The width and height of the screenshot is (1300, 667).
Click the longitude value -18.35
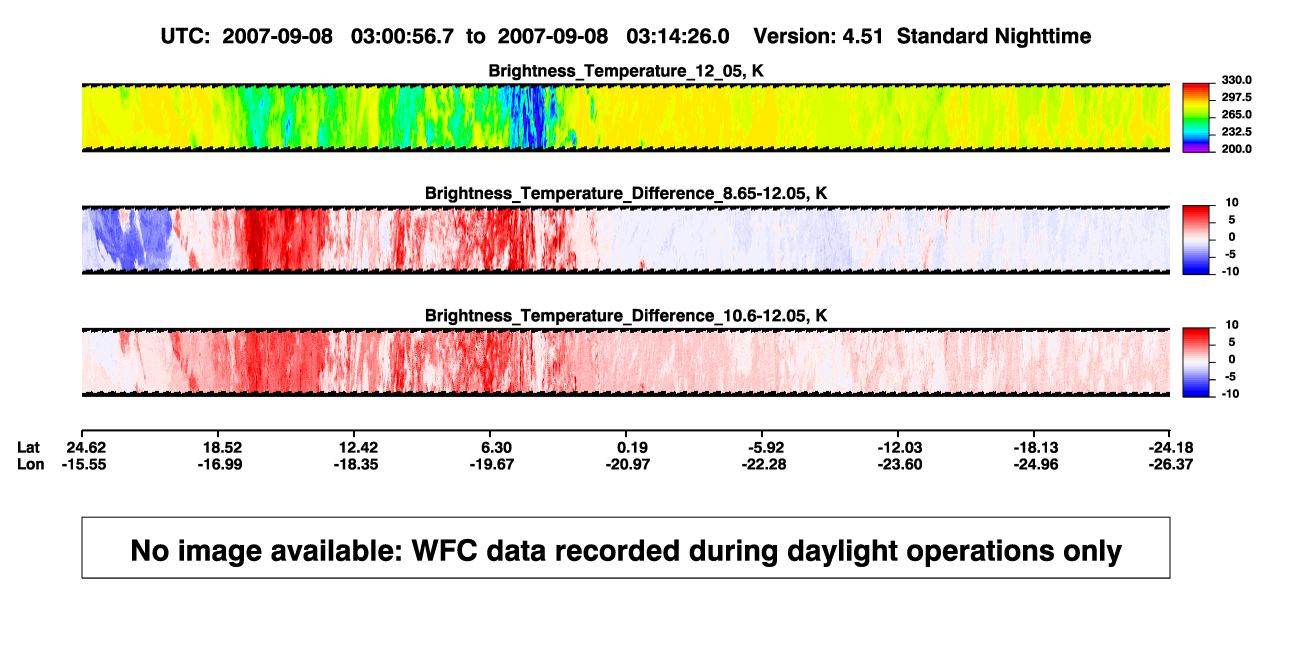(358, 464)
